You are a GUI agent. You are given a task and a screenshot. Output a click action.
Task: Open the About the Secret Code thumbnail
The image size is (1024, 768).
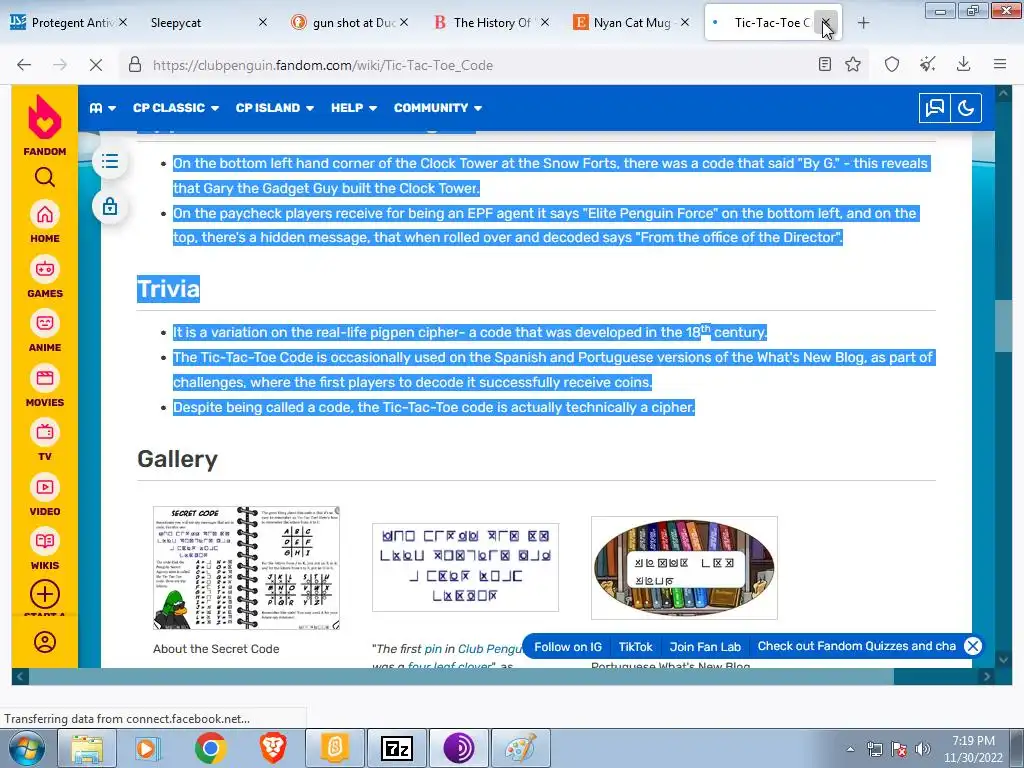pos(246,568)
